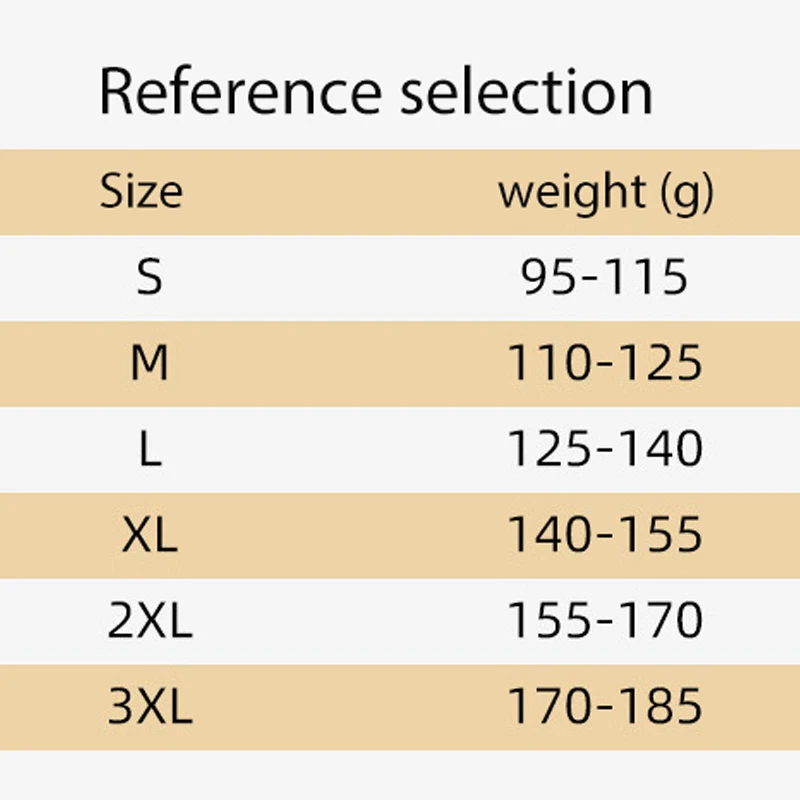This screenshot has width=800, height=800.
Task: Click the number 170 in 3XL row
Action: (x=547, y=708)
